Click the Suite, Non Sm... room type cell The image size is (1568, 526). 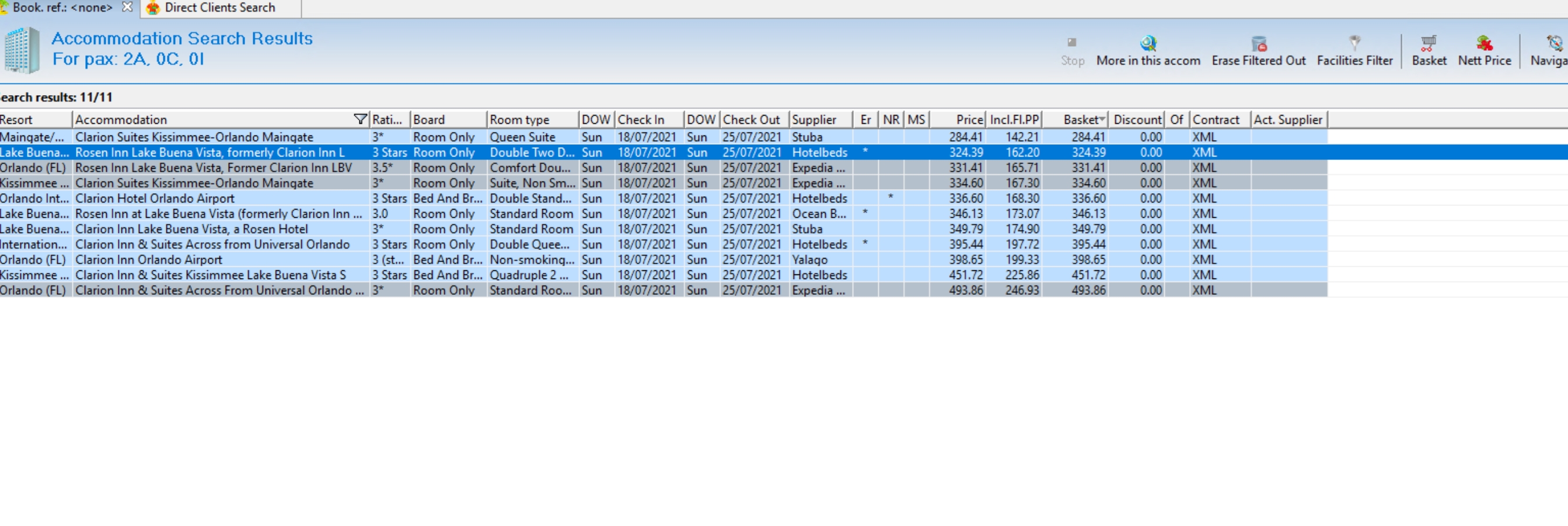click(533, 183)
